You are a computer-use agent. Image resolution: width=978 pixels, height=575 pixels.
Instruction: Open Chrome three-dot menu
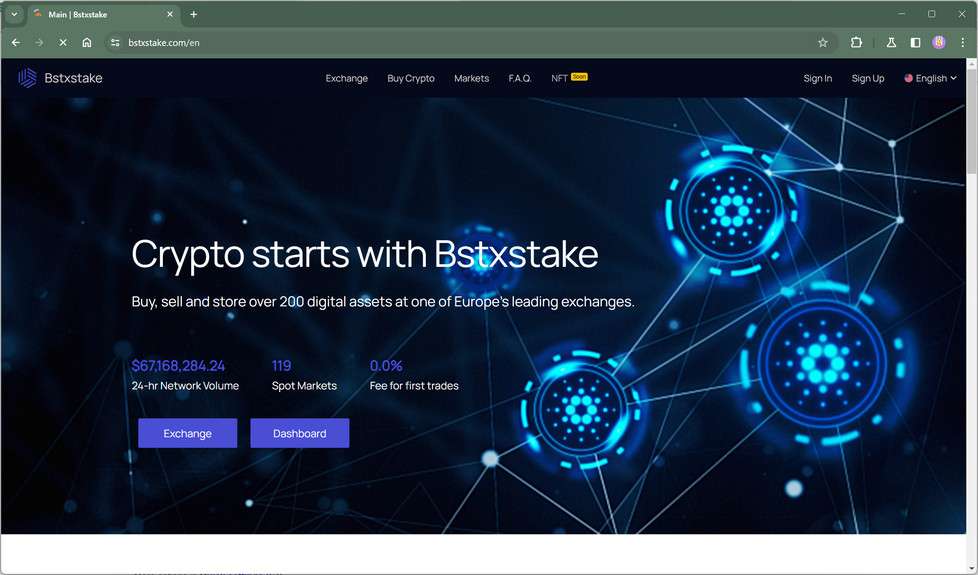[962, 42]
